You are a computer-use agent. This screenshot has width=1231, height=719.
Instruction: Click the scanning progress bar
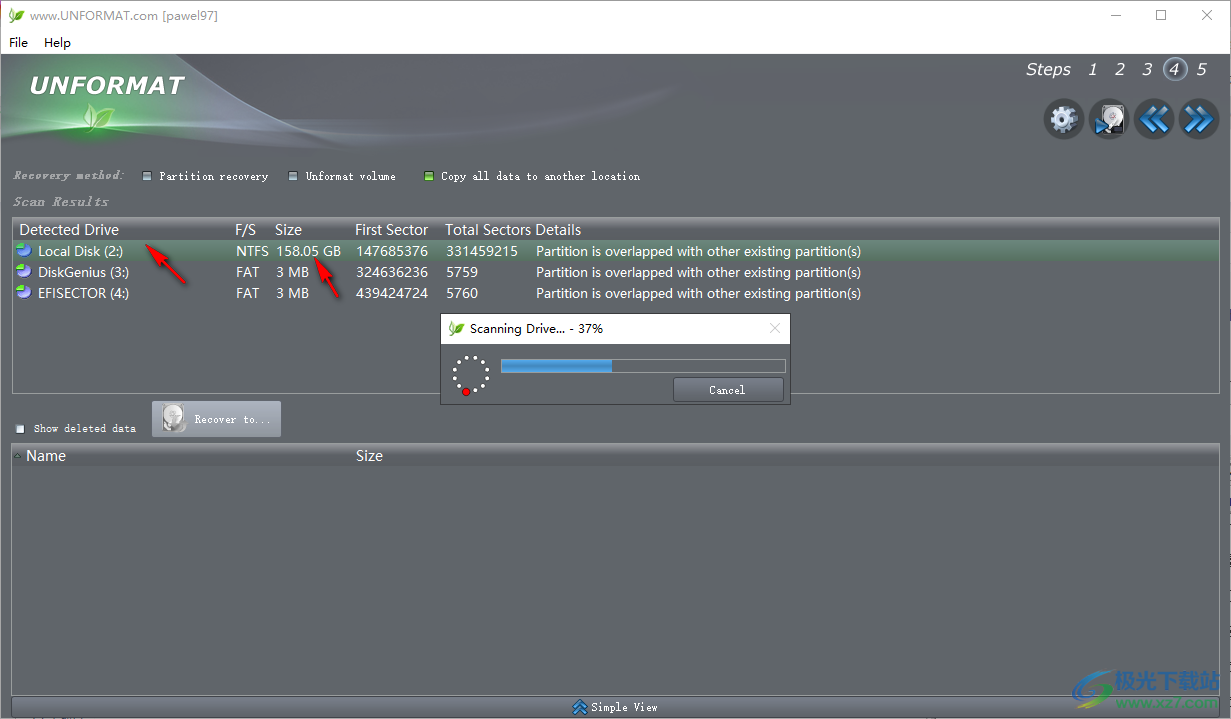click(x=643, y=366)
